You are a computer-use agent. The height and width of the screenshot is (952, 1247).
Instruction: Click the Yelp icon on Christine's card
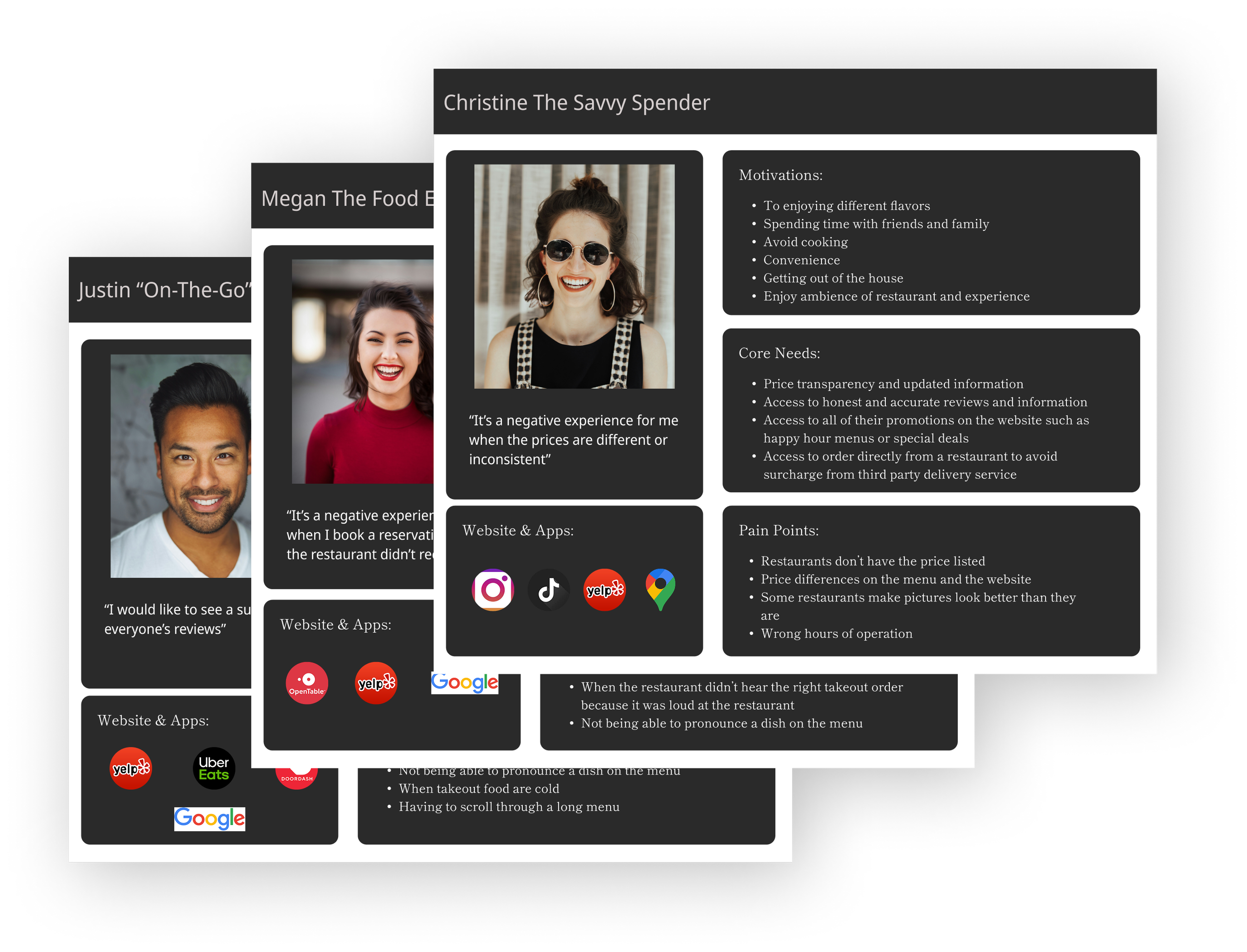coord(604,589)
